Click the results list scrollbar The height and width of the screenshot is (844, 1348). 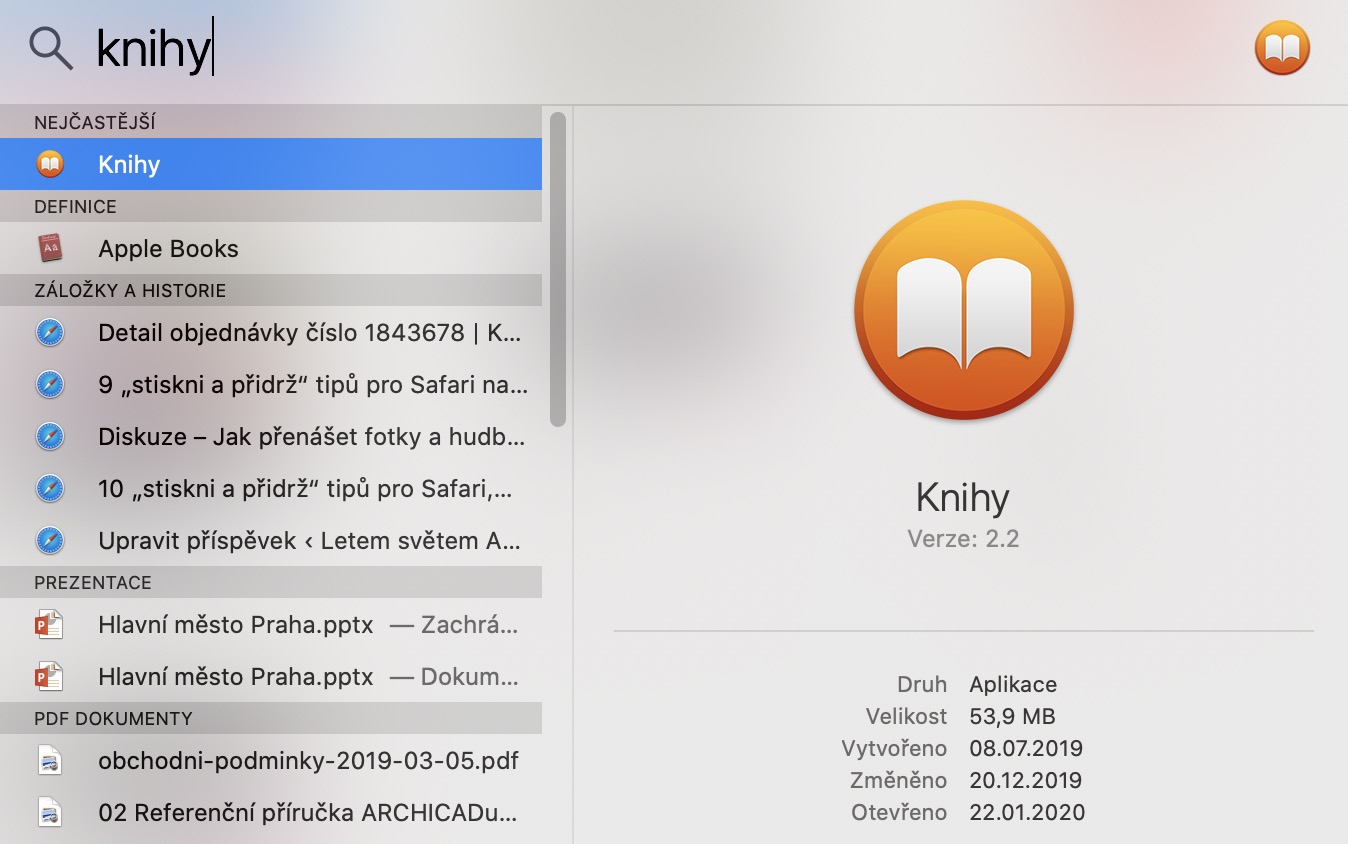tap(558, 270)
